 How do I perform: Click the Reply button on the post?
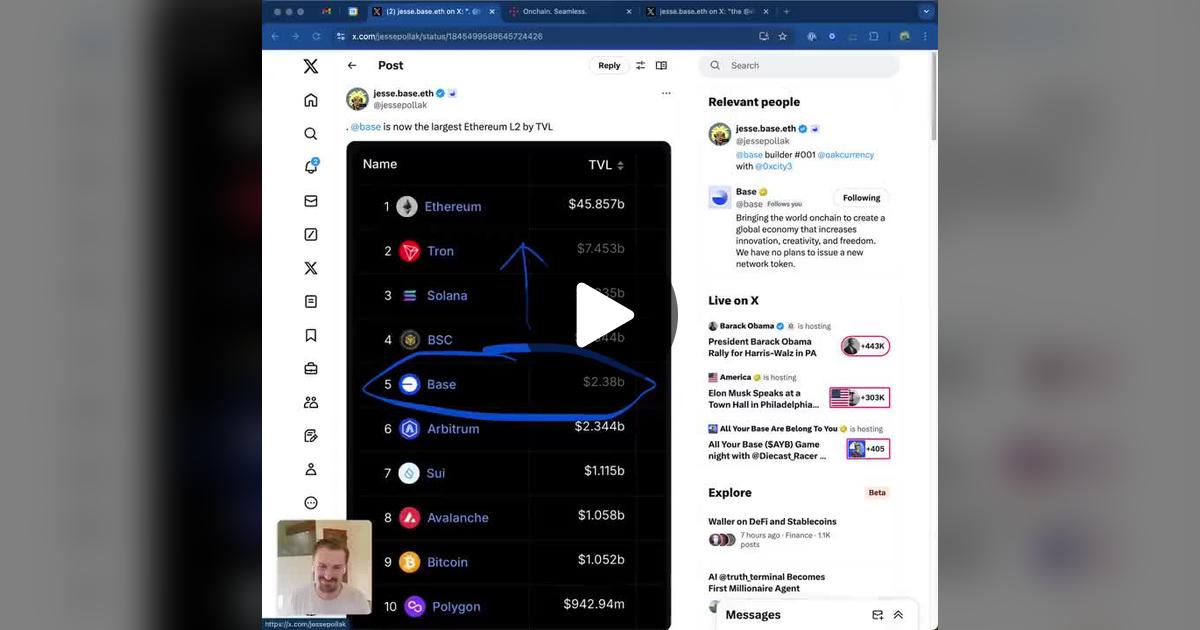point(609,66)
